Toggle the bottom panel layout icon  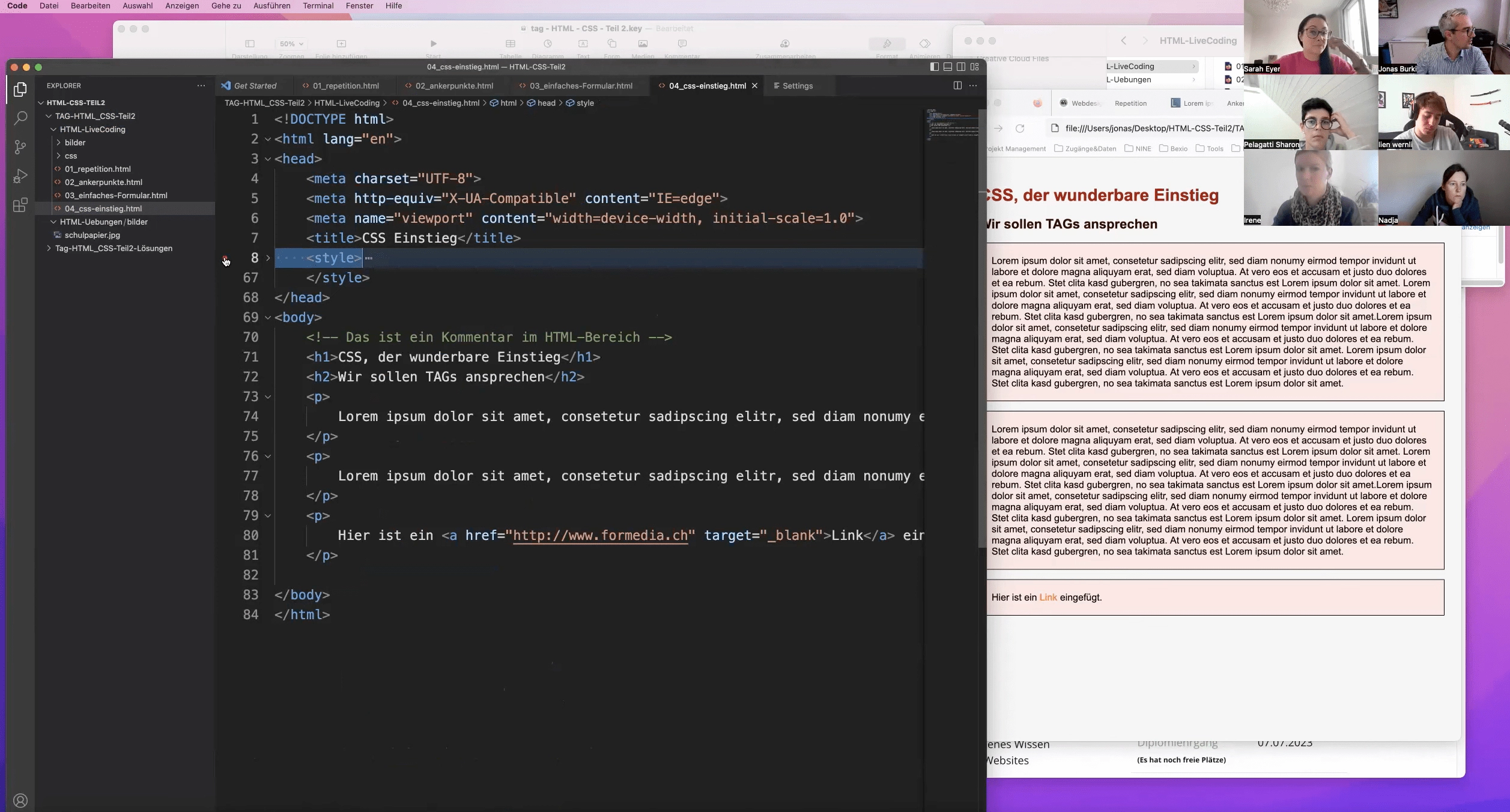tap(948, 67)
